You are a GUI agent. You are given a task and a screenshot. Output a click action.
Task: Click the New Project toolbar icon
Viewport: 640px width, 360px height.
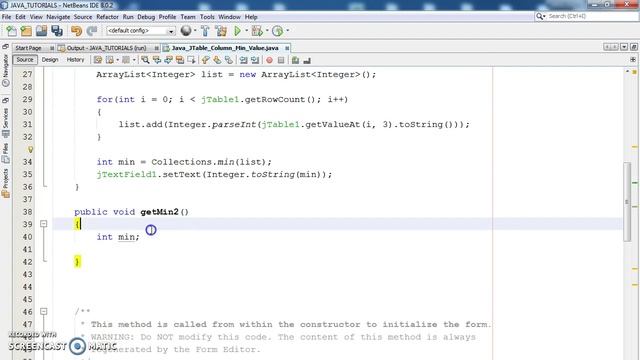[x=26, y=31]
